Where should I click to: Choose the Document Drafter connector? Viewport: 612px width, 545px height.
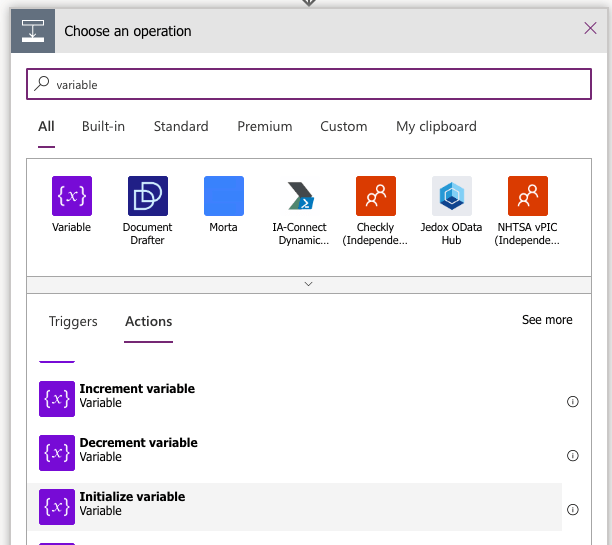pos(147,196)
